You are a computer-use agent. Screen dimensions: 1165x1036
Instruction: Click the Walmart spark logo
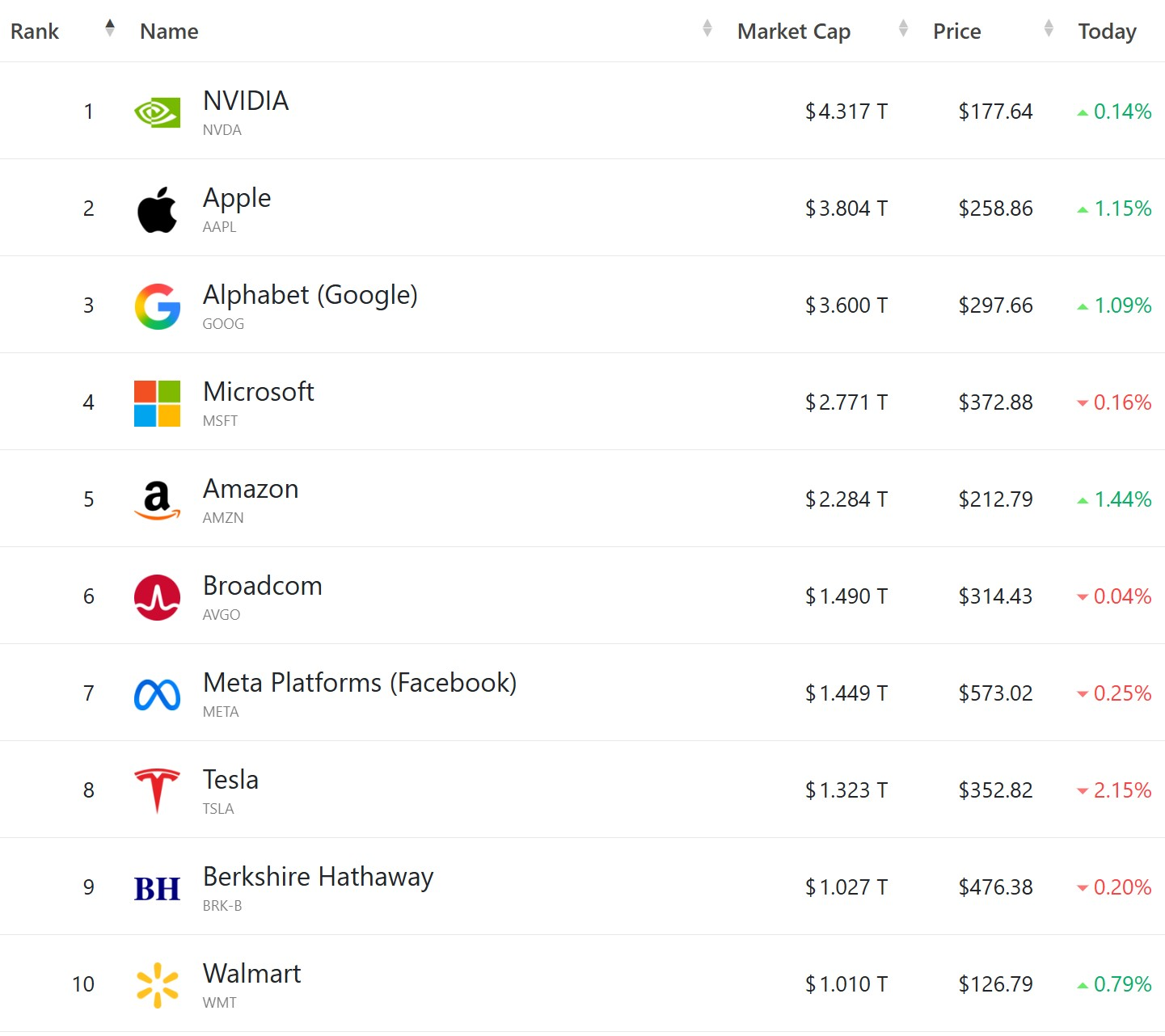click(157, 985)
